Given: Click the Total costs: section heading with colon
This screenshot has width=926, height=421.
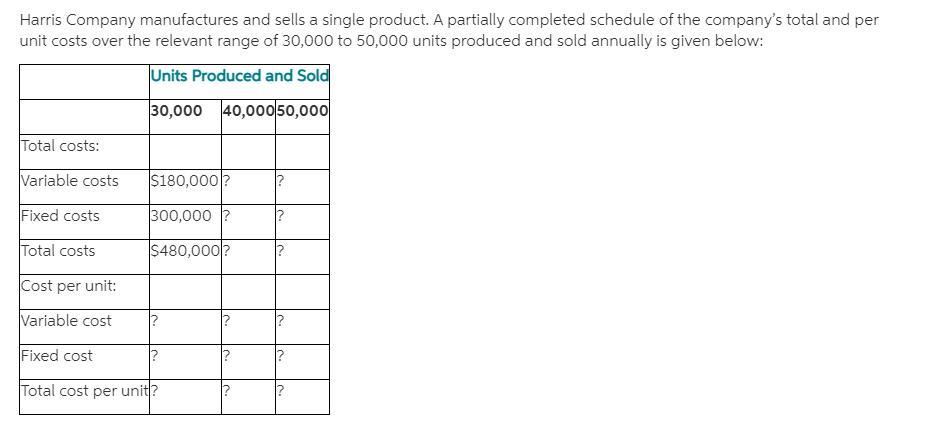Looking at the screenshot, I should click(60, 146).
